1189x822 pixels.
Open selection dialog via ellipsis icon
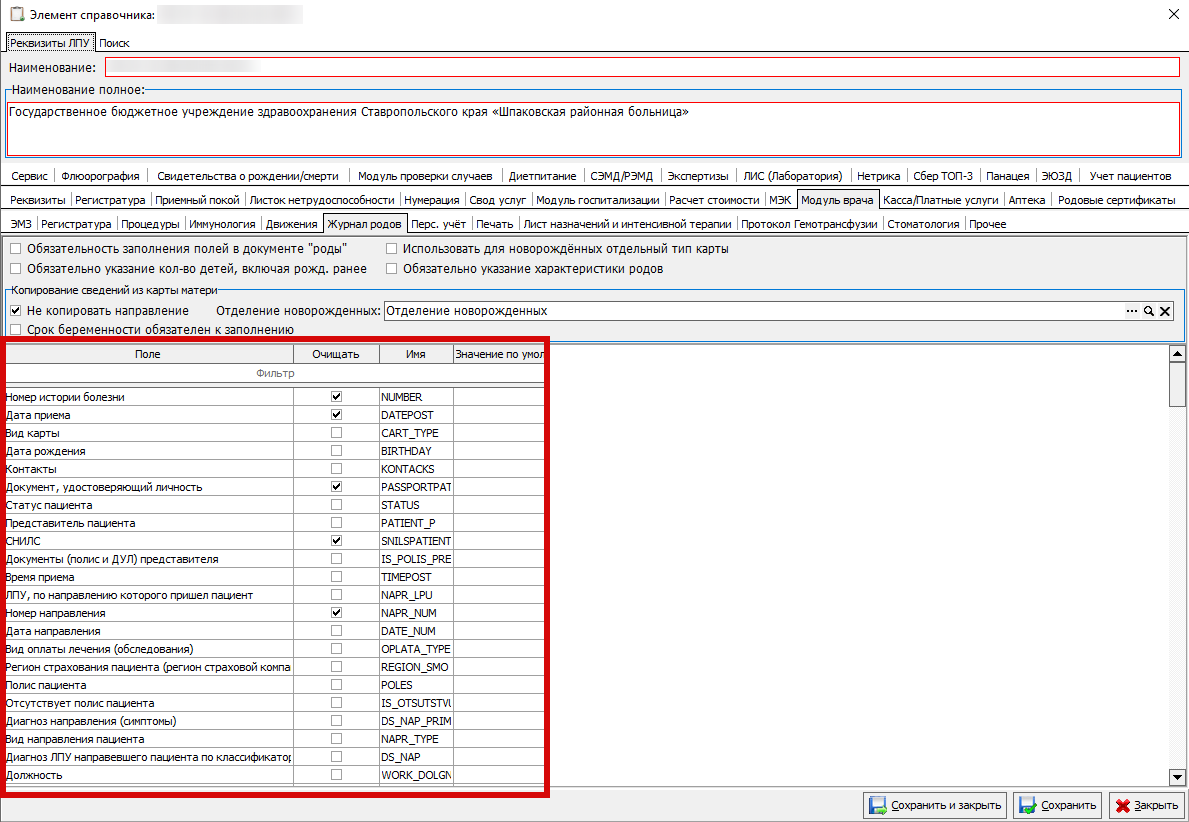[x=1131, y=311]
